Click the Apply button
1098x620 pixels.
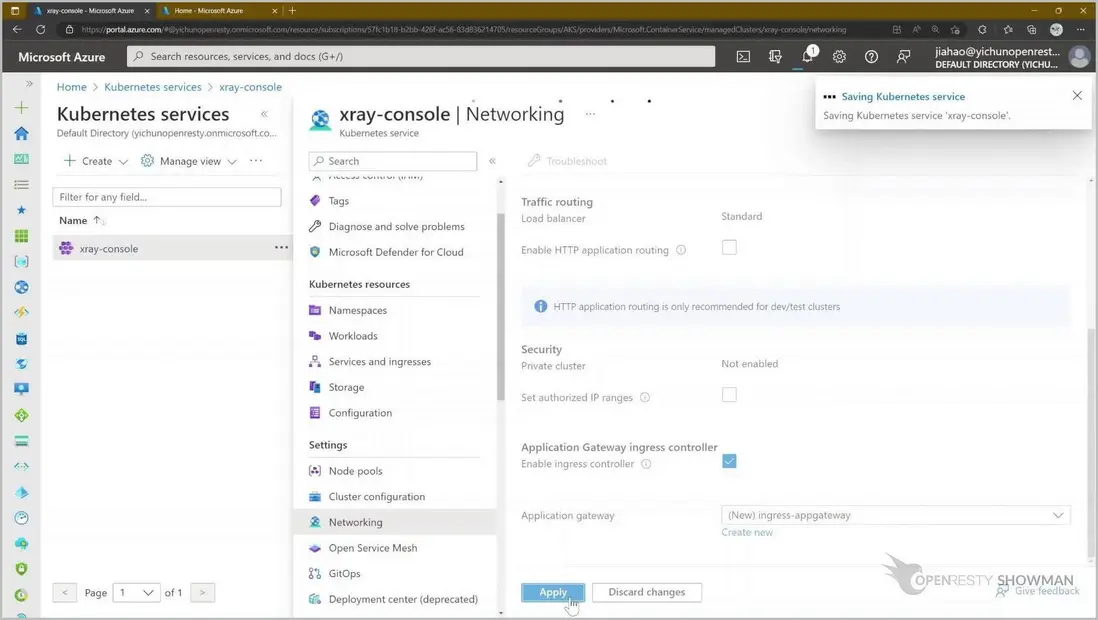553,592
